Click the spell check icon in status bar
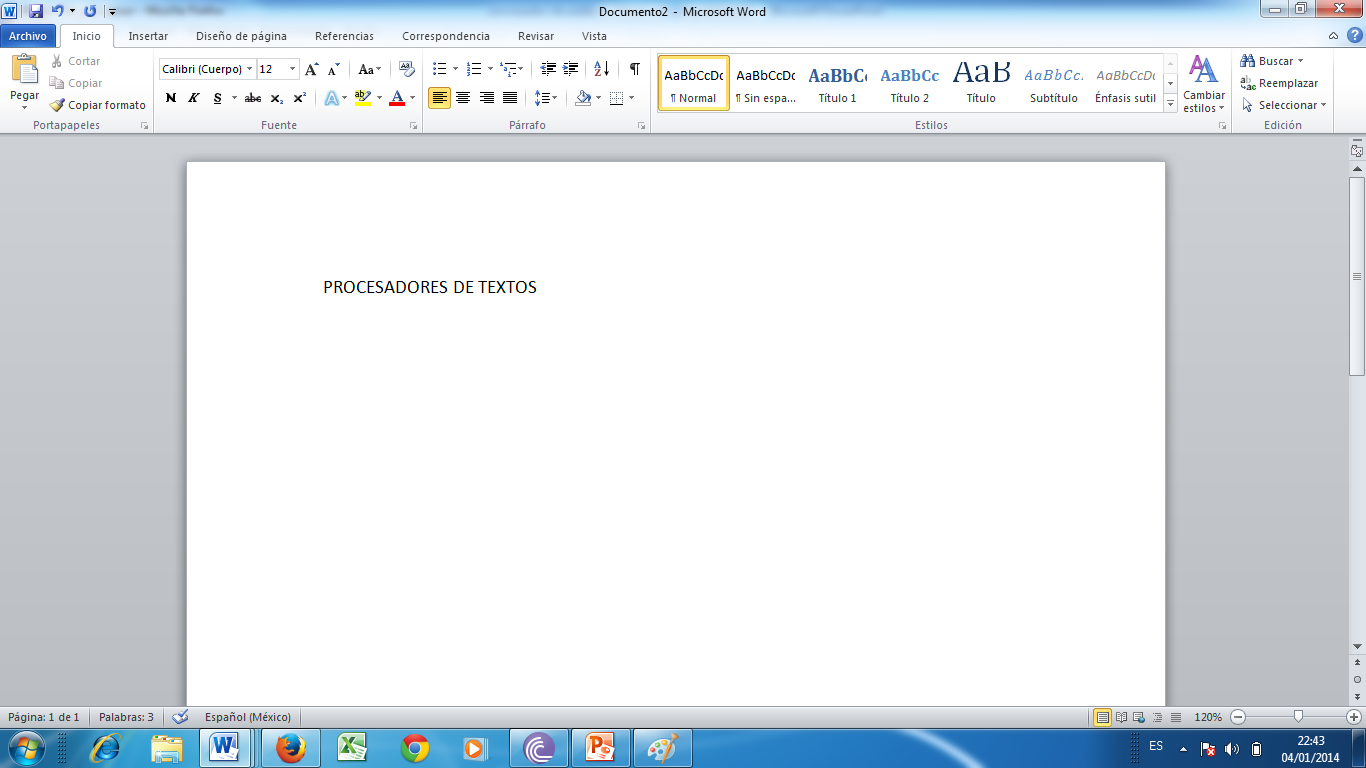 point(180,717)
